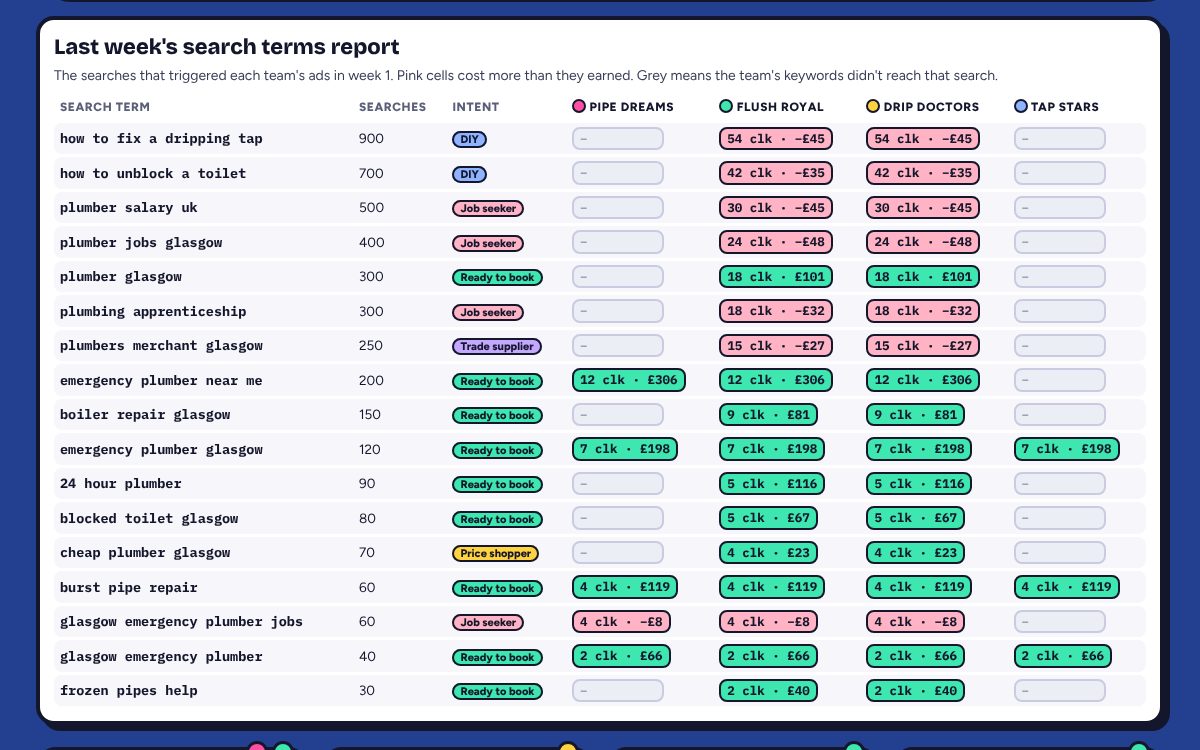Image resolution: width=1200 pixels, height=750 pixels.
Task: Select 'glasgow emergency plumber jobs' search term
Action: [x=181, y=622]
